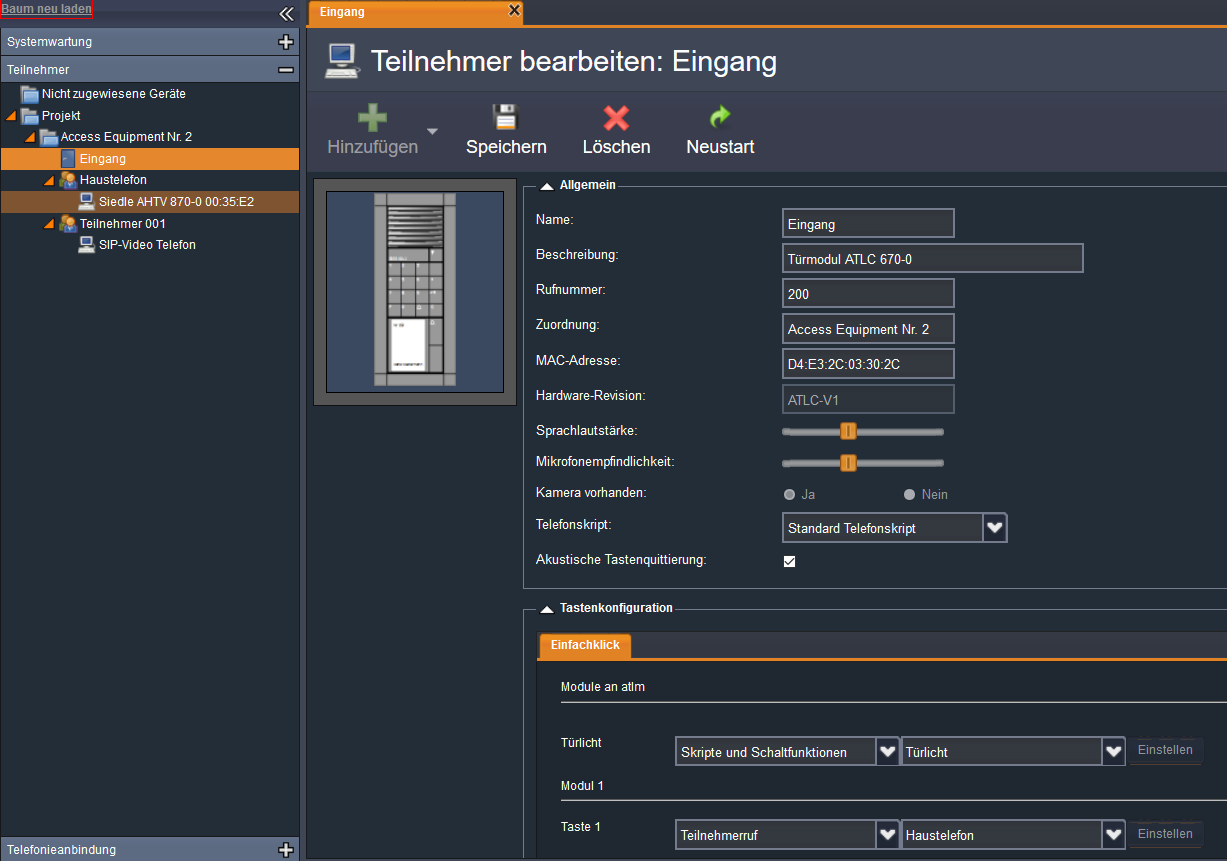The height and width of the screenshot is (861, 1227).
Task: Click the Teilnehmer 001 user icon
Action: (68, 224)
